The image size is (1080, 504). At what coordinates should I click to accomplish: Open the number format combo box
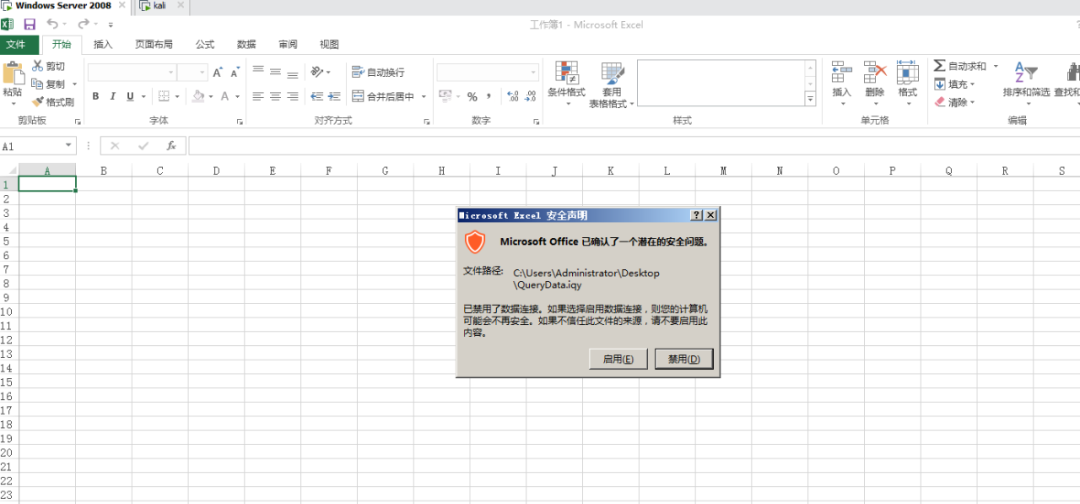click(x=488, y=72)
